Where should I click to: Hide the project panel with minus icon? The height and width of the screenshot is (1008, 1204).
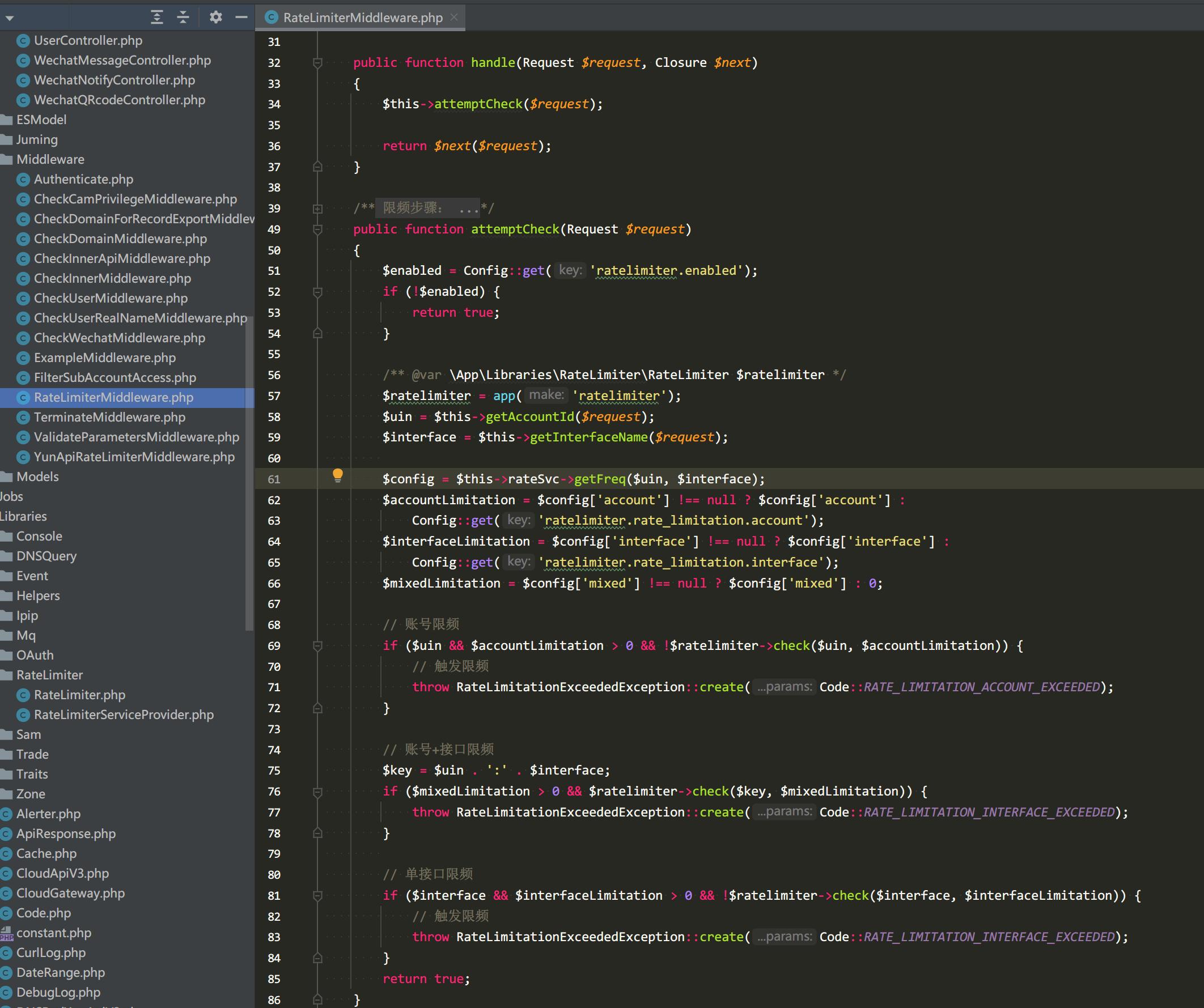pyautogui.click(x=241, y=17)
